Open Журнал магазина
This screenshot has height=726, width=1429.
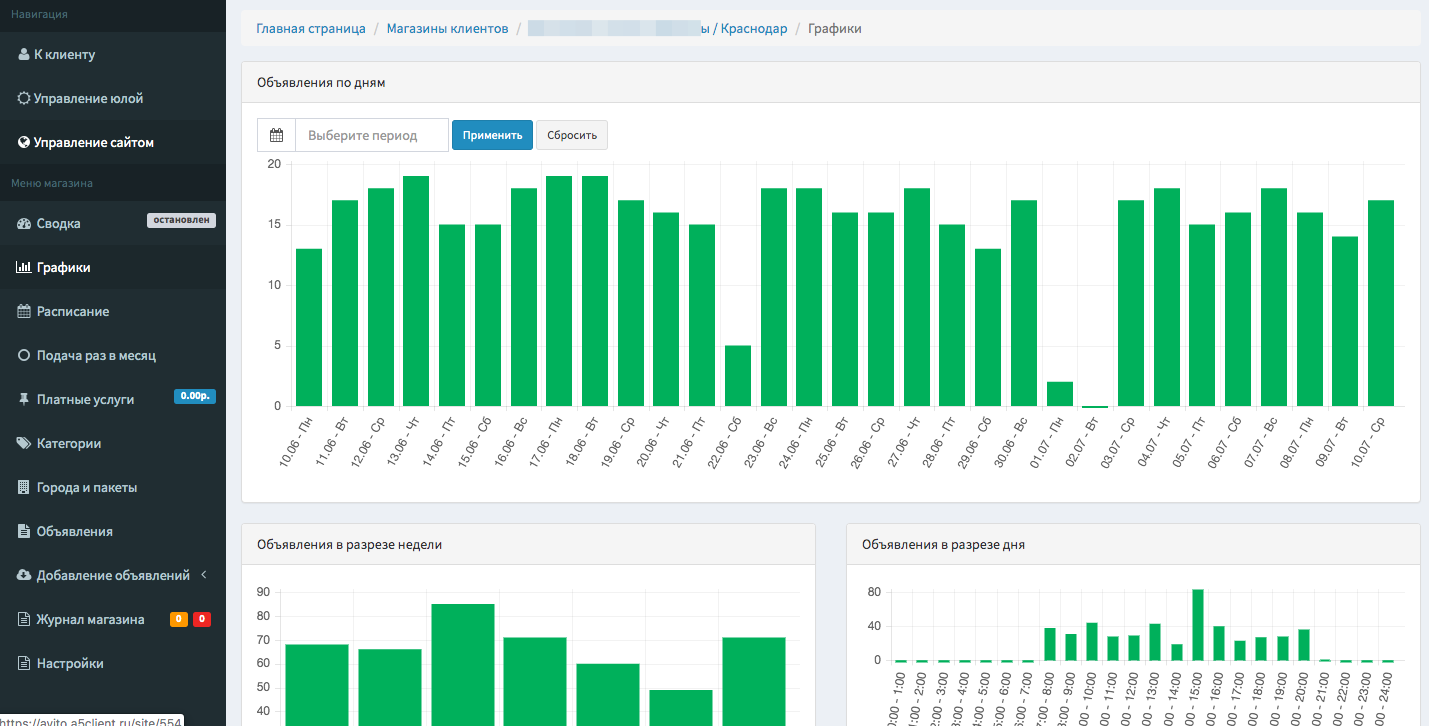click(x=113, y=620)
